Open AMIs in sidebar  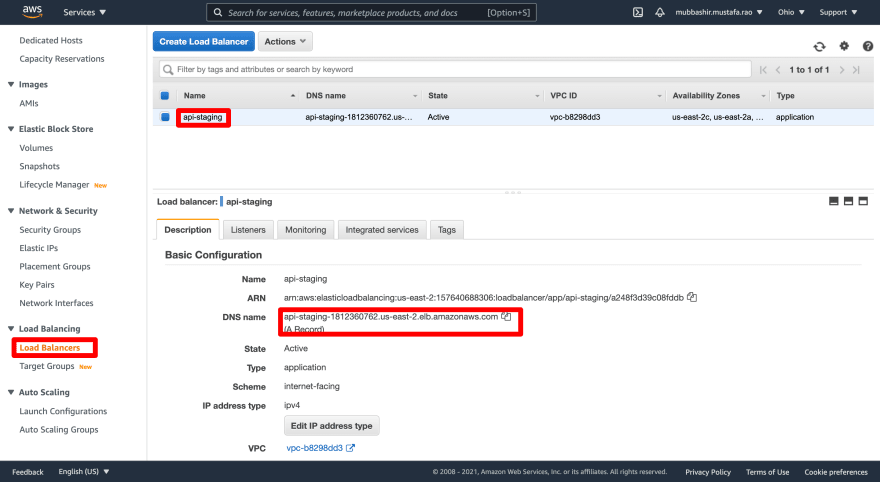point(29,103)
